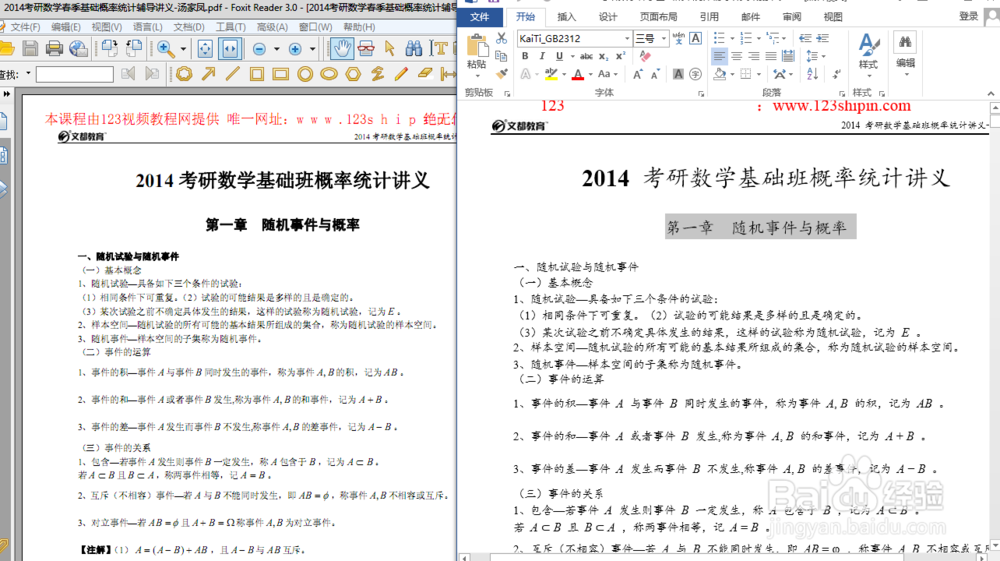Click Increase Indent in Word ribbon

click(x=823, y=38)
